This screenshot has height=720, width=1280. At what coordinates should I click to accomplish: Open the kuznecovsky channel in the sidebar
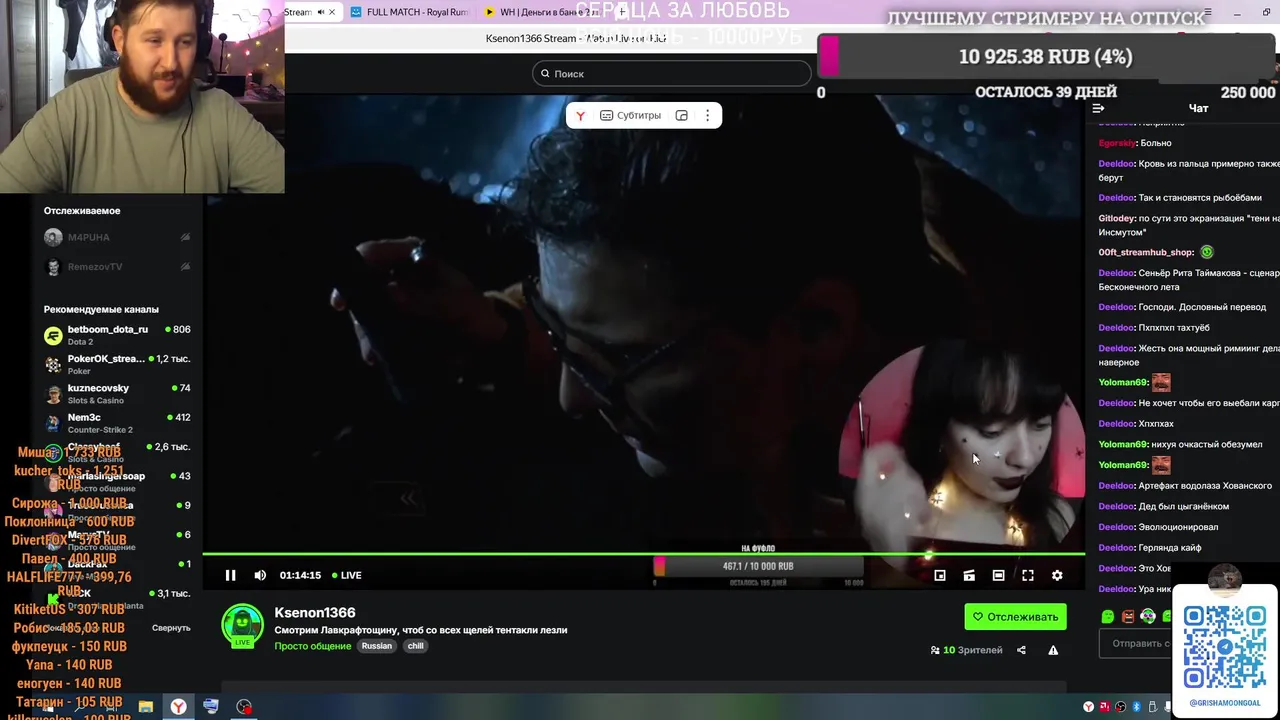(118, 393)
